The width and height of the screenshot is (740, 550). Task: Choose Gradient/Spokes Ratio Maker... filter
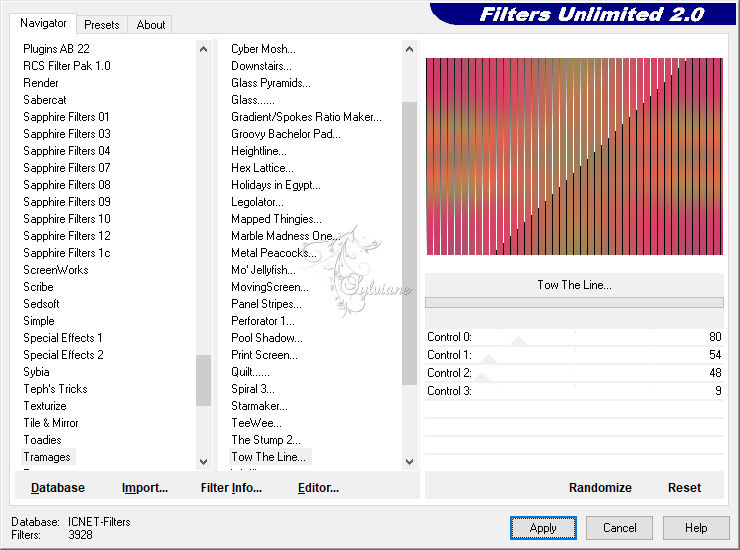pos(306,117)
